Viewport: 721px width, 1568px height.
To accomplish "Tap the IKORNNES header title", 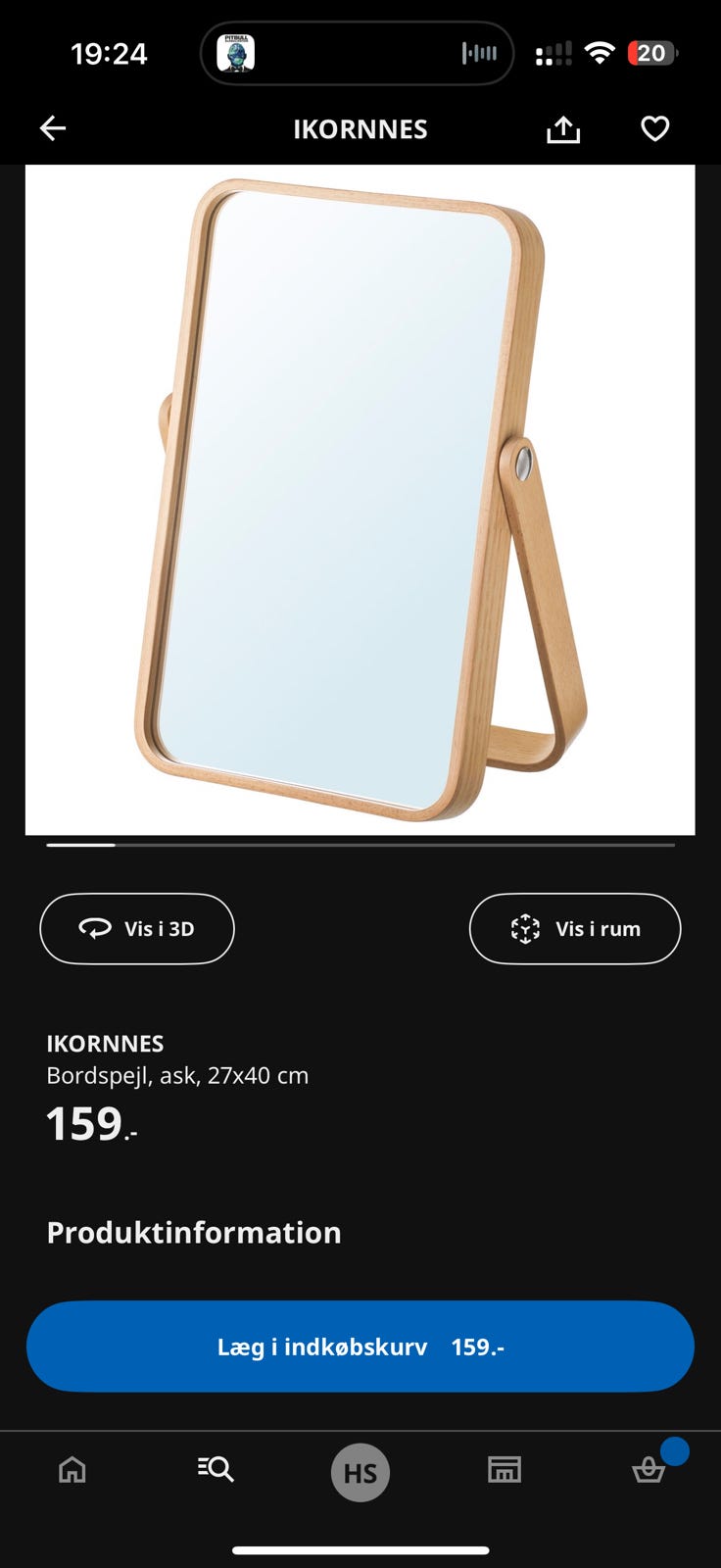I will pyautogui.click(x=360, y=129).
